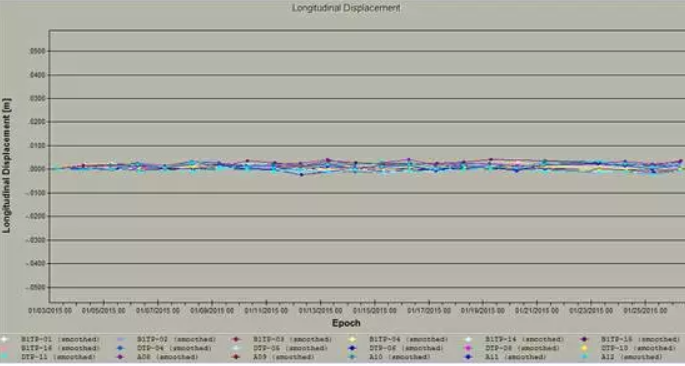This screenshot has width=685, height=366.
Task: Click the Longitudinal Displacement [m] y-axis label
Action: click(x=6, y=166)
